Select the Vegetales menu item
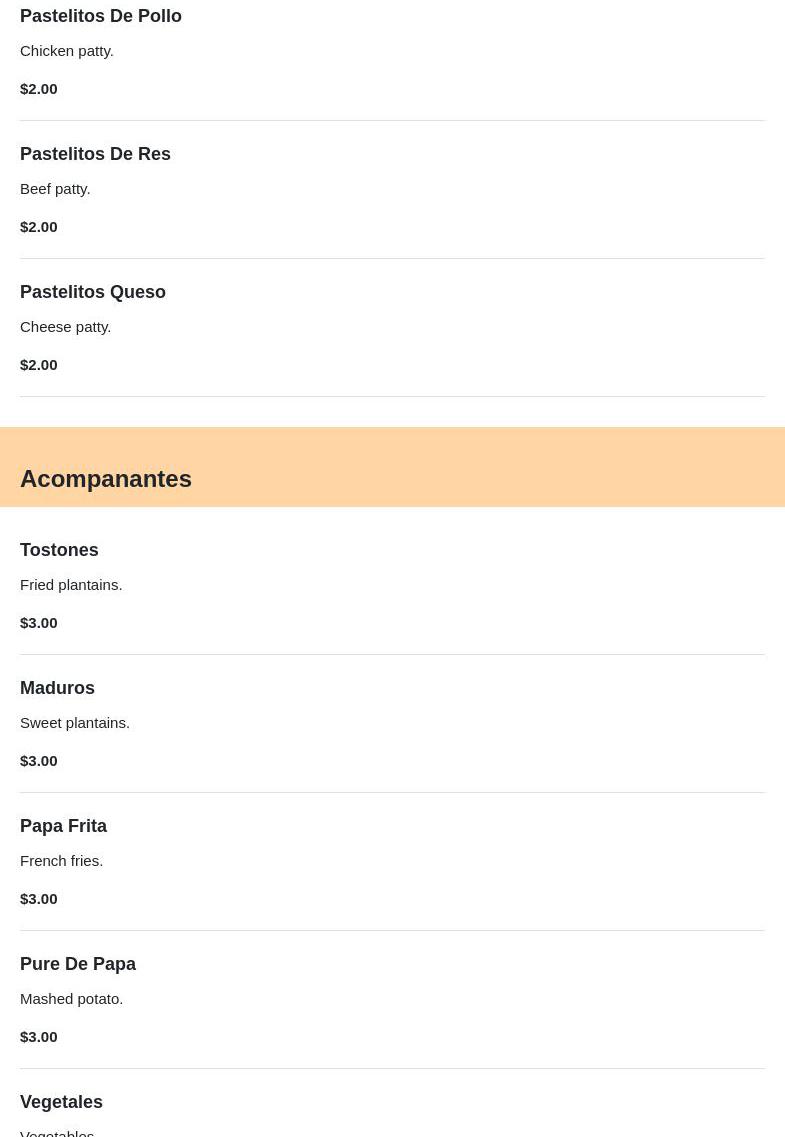785x1137 pixels. pos(61,1102)
